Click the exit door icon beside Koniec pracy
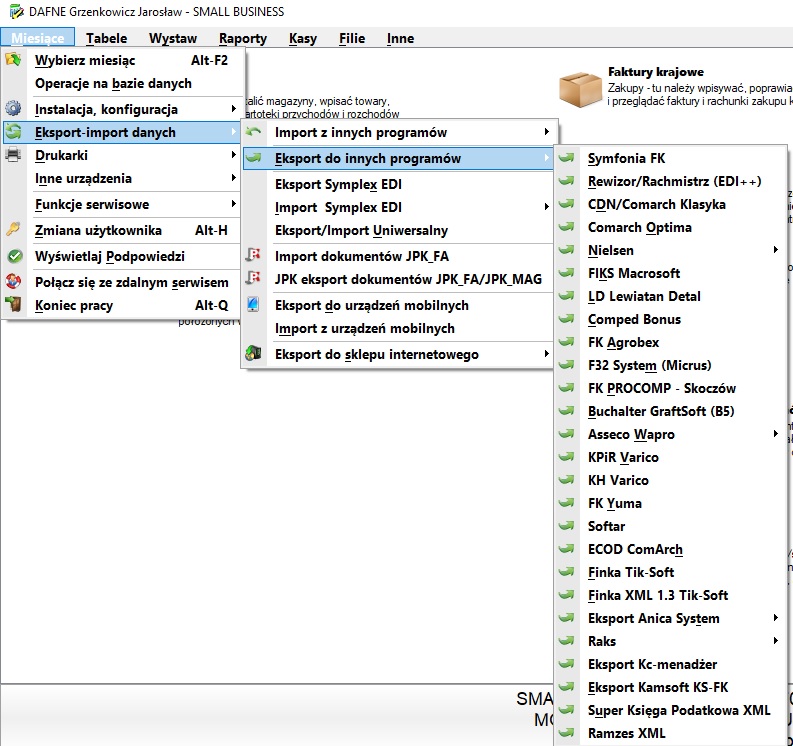 pos(13,304)
